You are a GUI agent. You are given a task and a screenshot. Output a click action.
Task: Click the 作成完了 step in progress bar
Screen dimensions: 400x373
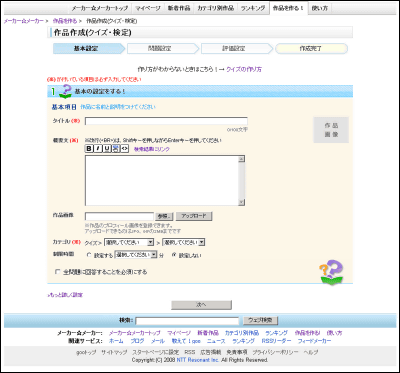(311, 49)
